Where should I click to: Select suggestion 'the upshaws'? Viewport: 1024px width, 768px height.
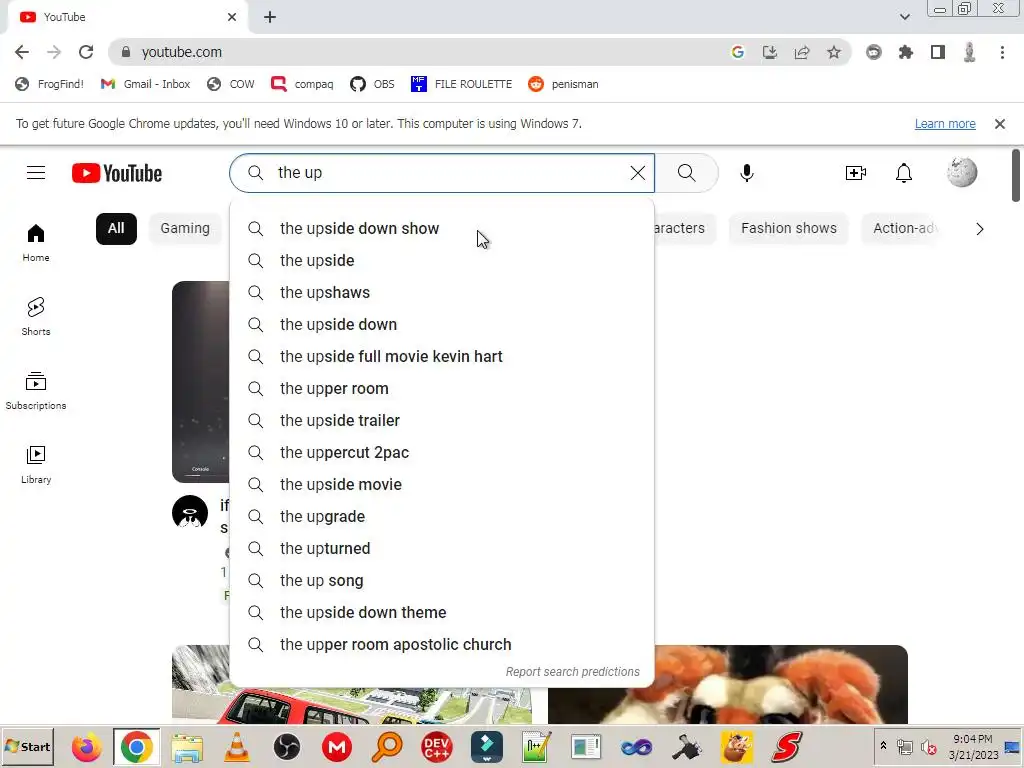(442, 293)
